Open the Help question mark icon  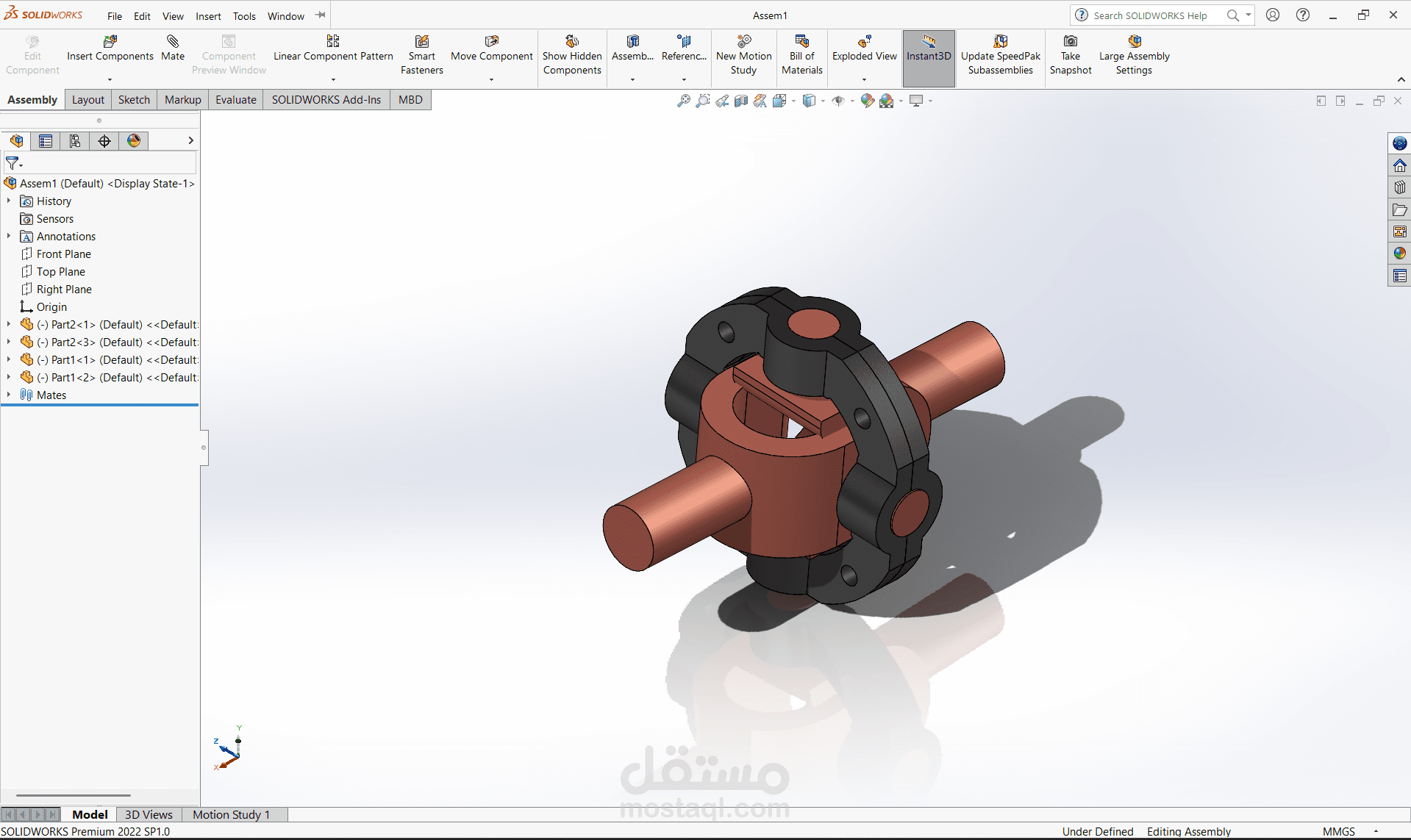coord(1303,15)
